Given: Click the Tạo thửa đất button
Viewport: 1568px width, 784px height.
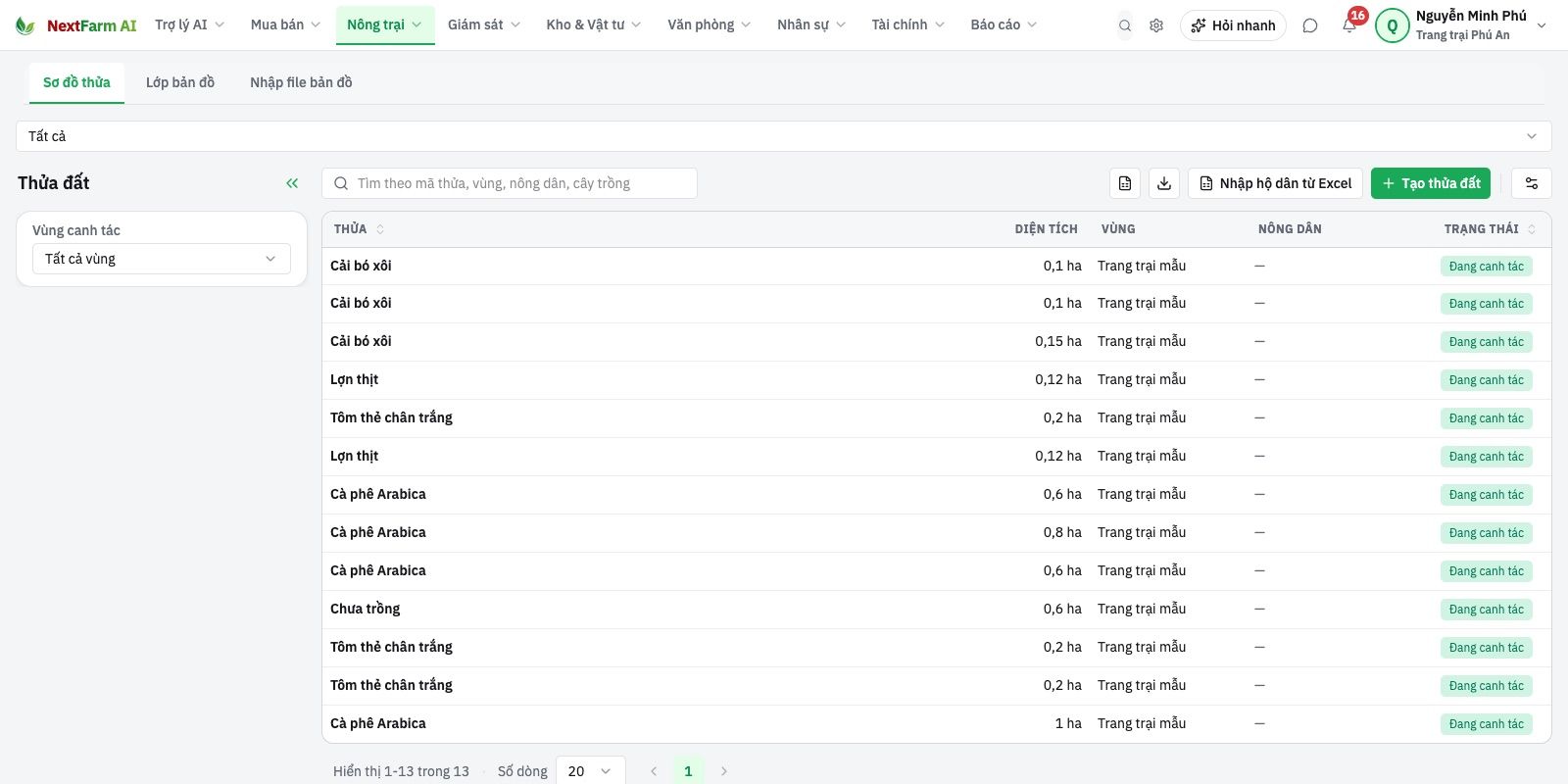Looking at the screenshot, I should (1431, 183).
